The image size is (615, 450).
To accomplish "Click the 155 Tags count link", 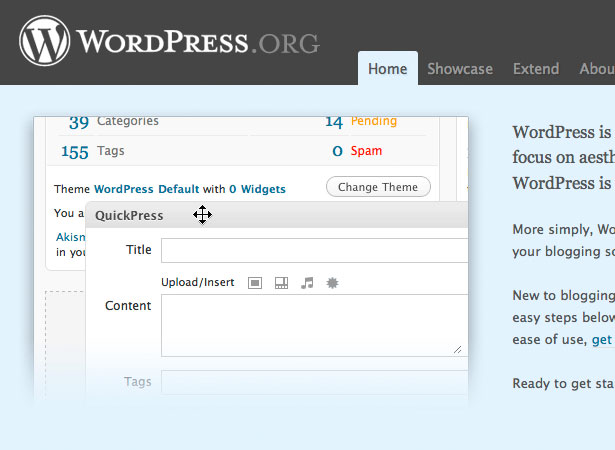I will pyautogui.click(x=75, y=152).
